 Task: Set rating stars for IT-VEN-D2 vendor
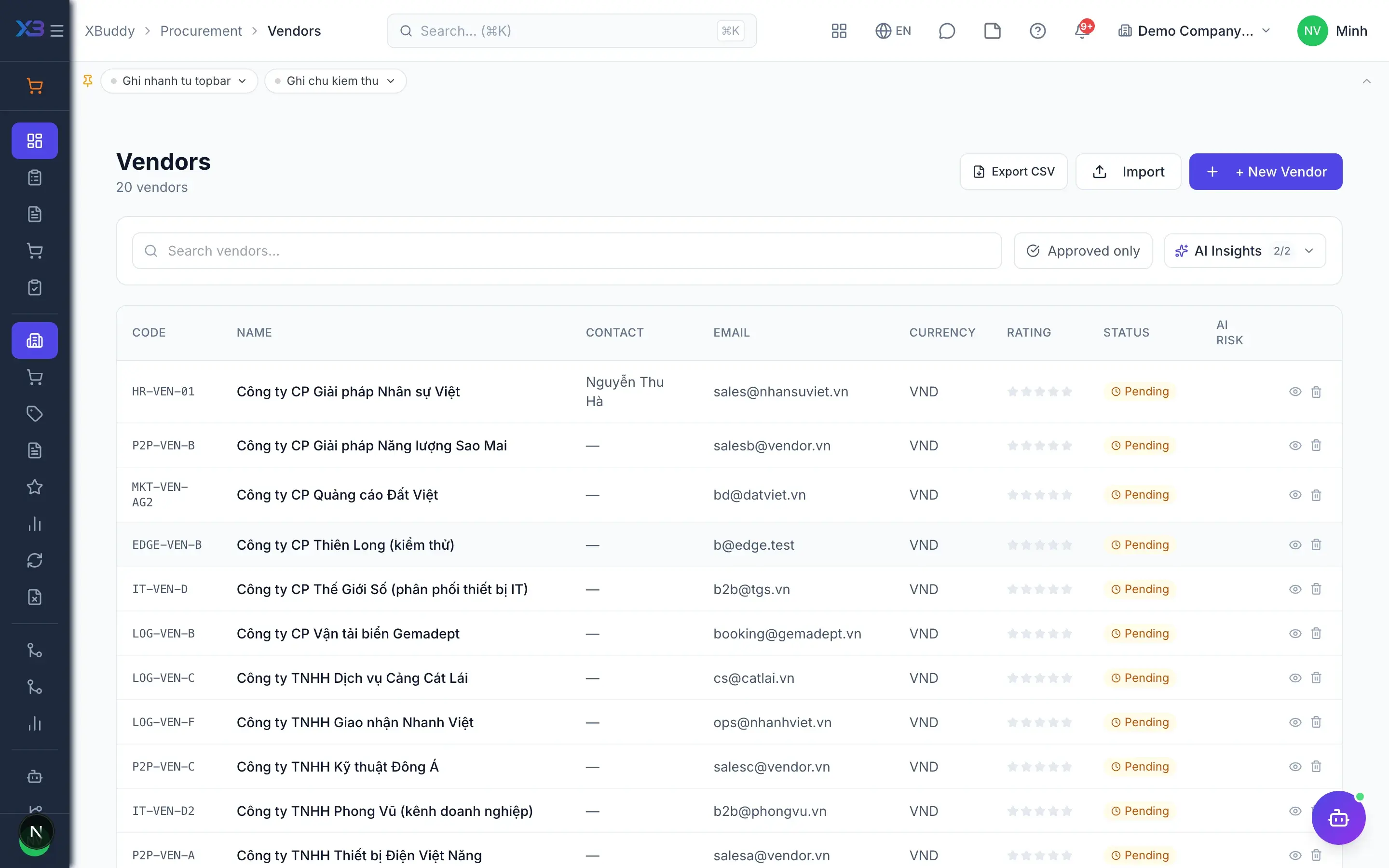[x=1039, y=811]
